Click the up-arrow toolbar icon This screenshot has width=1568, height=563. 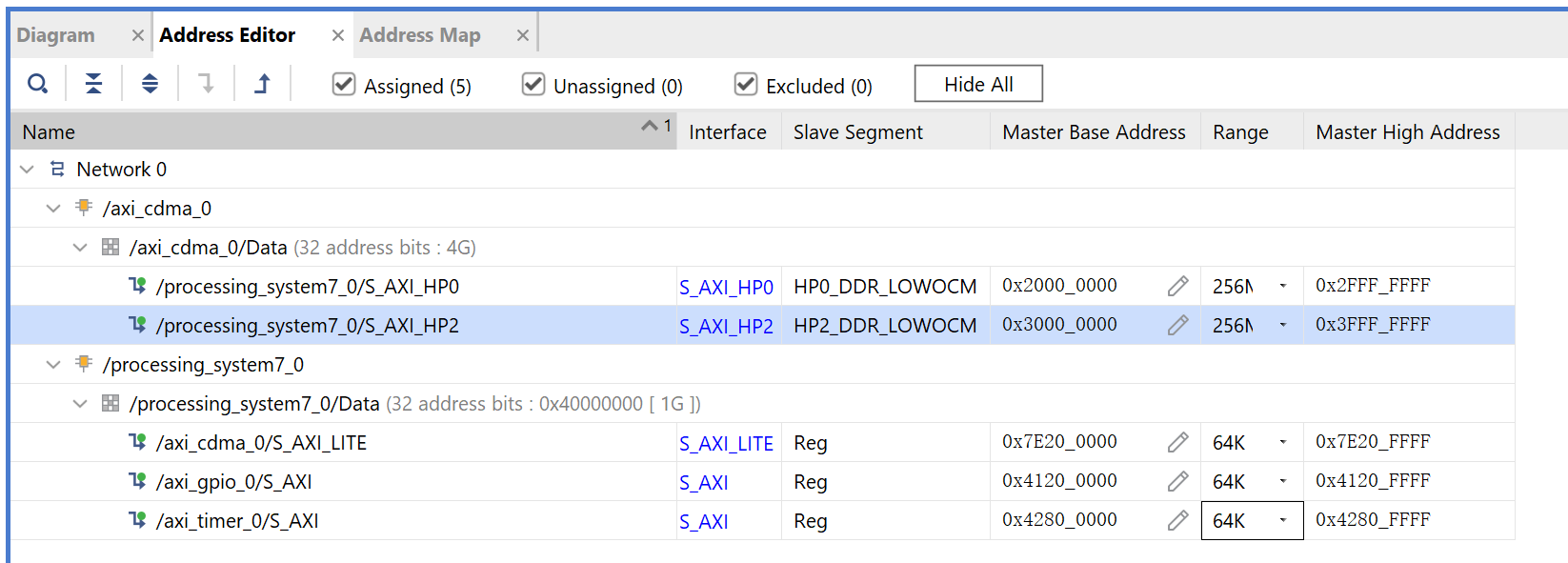point(263,84)
